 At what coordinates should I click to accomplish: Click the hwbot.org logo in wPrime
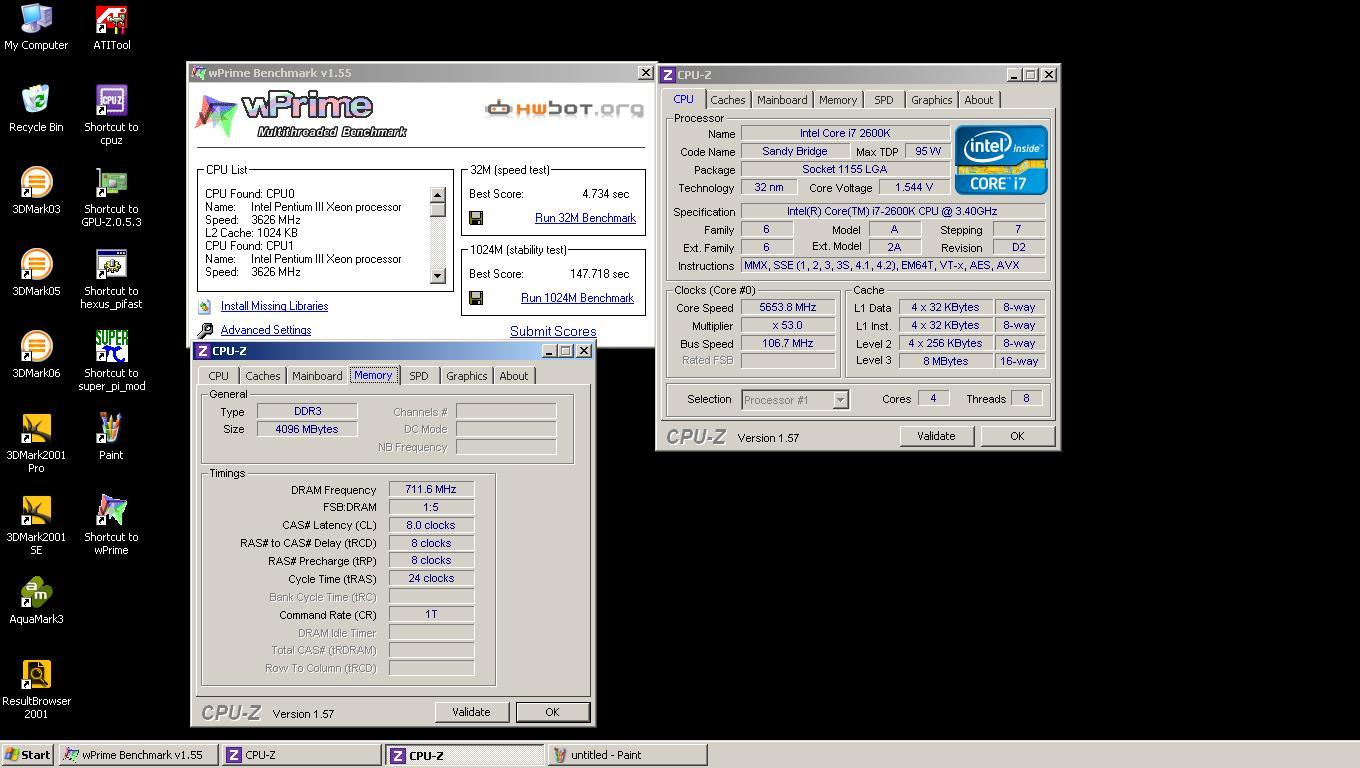click(565, 108)
